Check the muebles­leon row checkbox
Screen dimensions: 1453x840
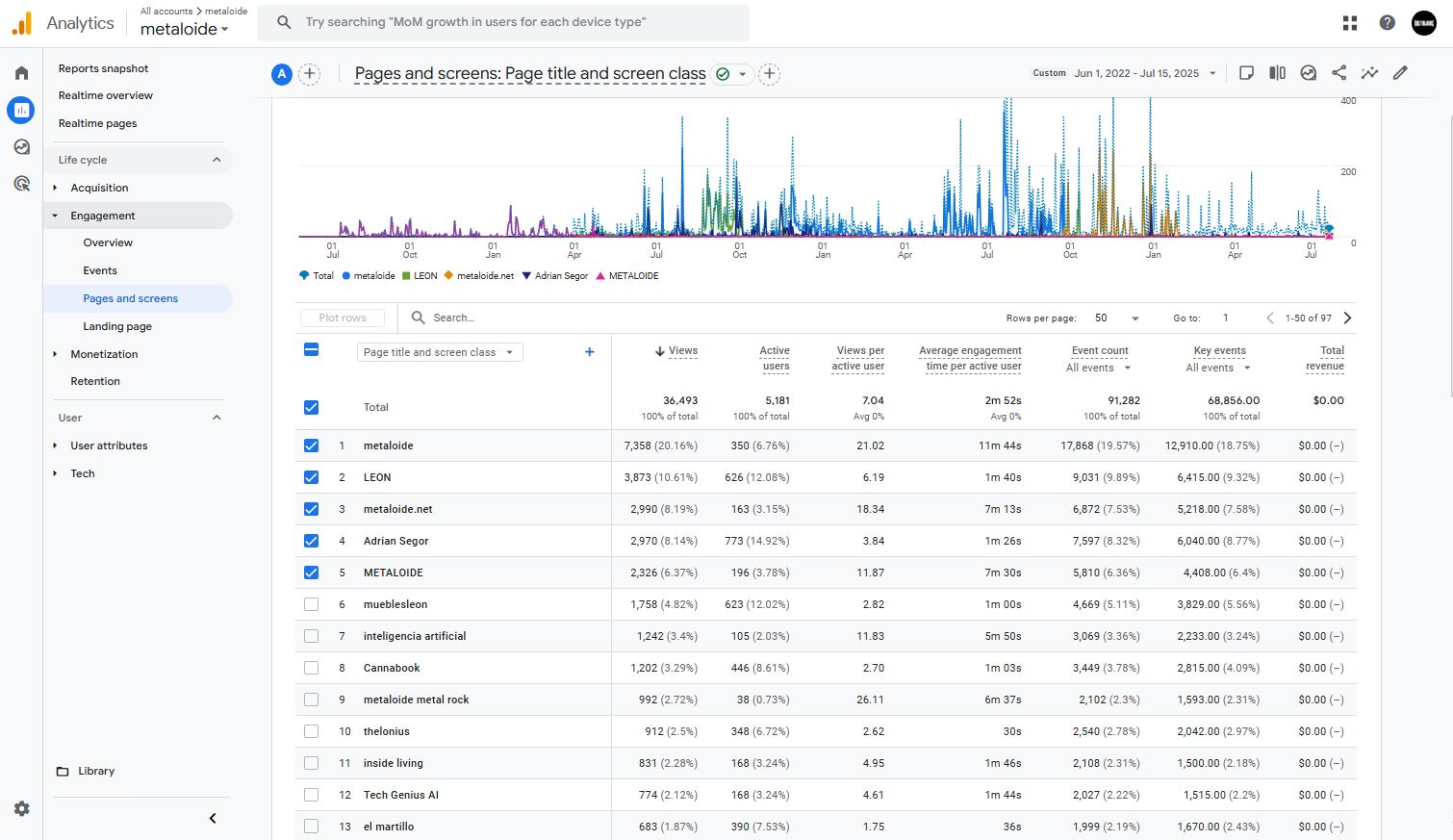[x=311, y=604]
